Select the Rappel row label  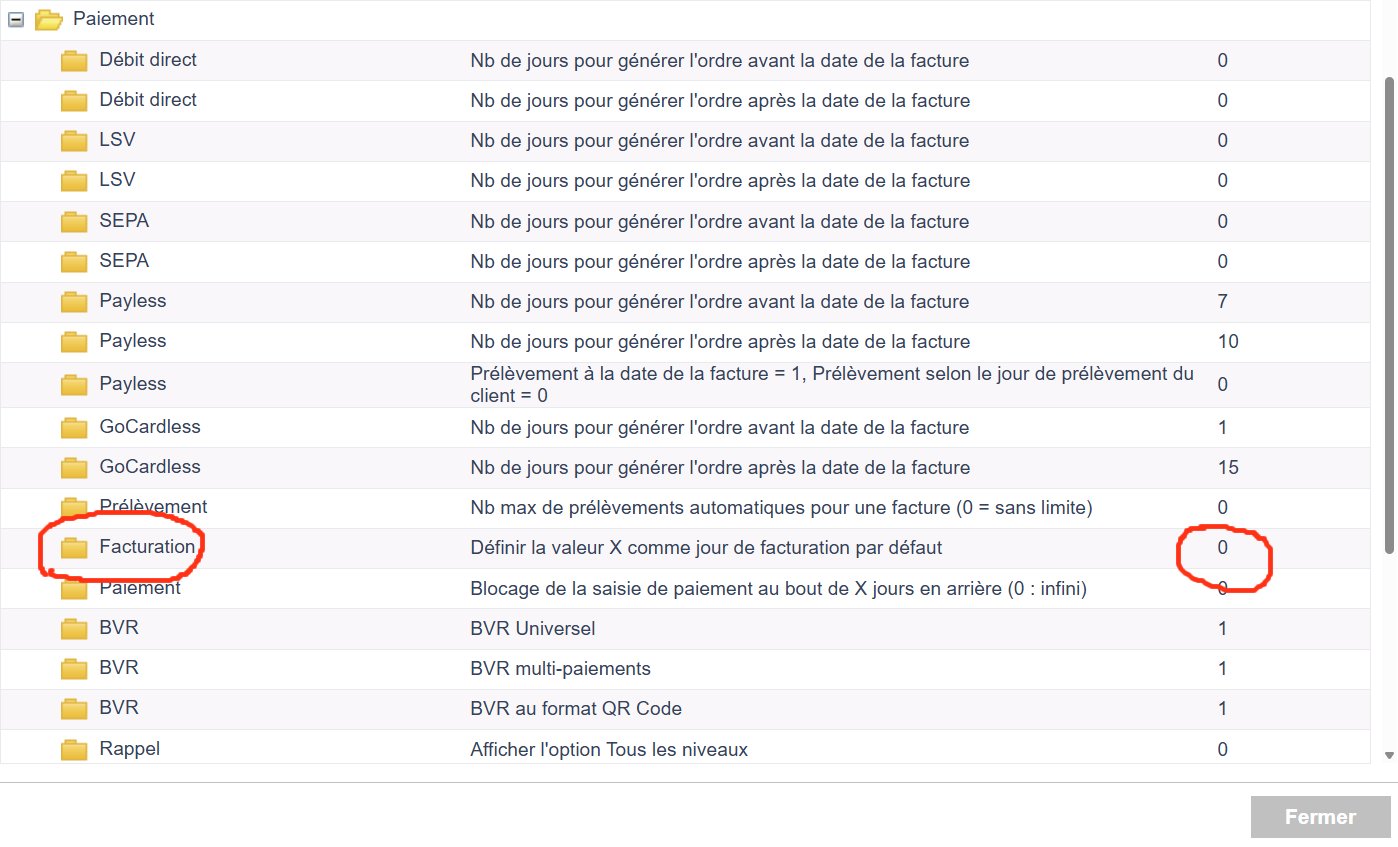[130, 748]
